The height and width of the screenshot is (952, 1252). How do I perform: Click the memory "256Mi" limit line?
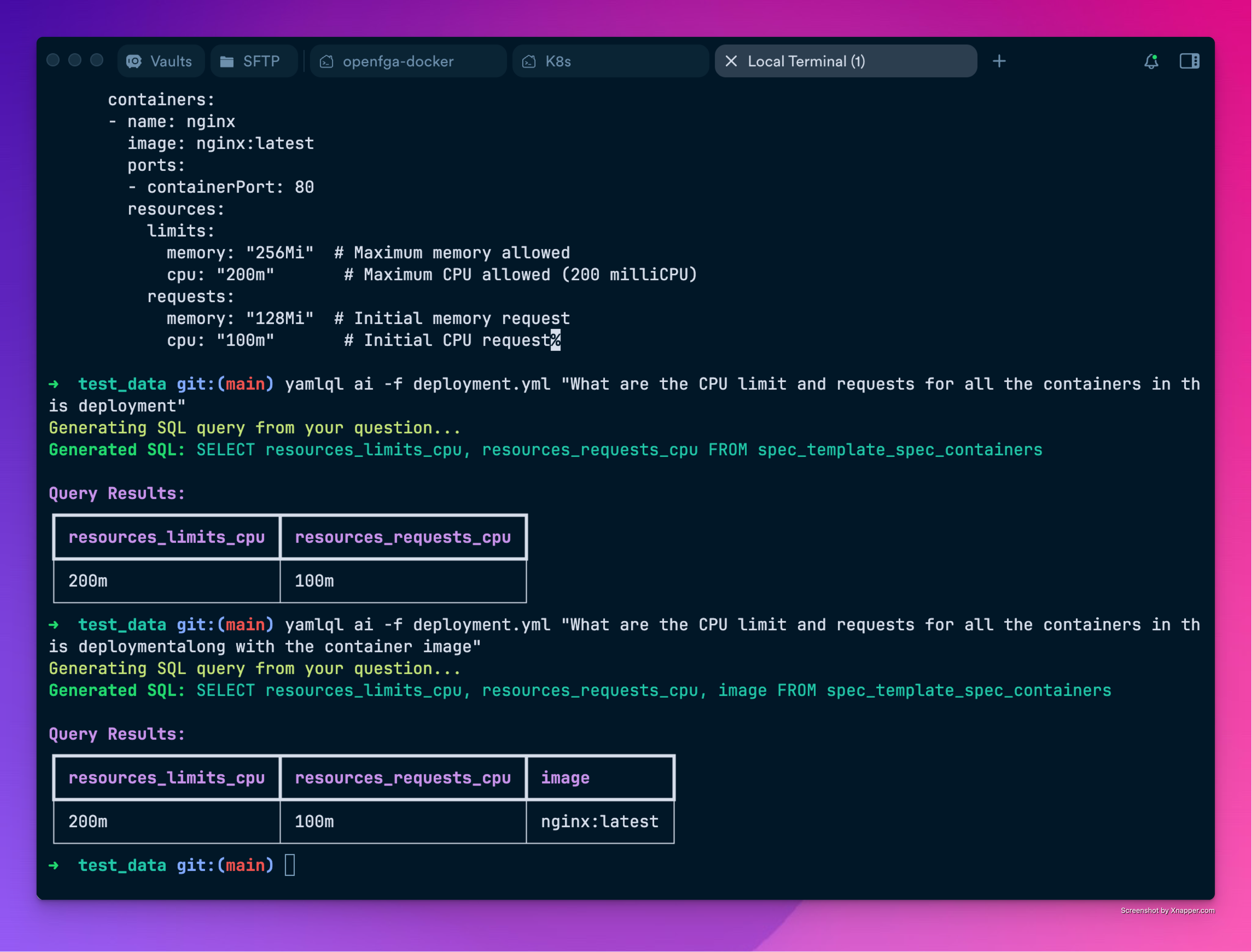pyautogui.click(x=368, y=253)
